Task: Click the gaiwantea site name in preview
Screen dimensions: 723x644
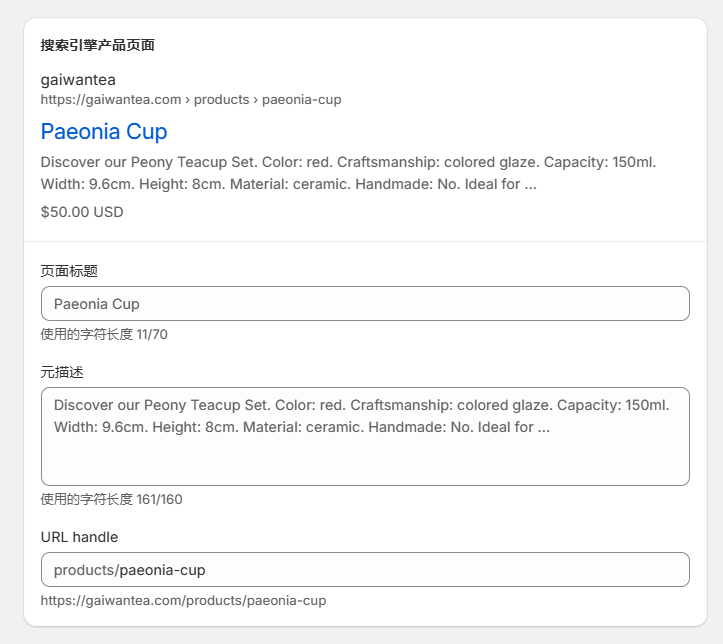Action: (78, 79)
